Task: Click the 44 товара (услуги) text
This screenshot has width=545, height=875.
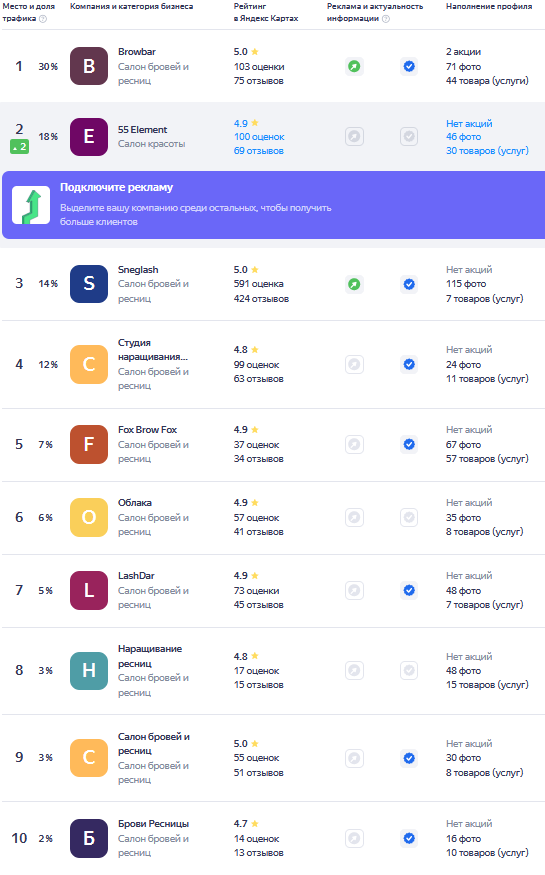Action: [x=487, y=80]
